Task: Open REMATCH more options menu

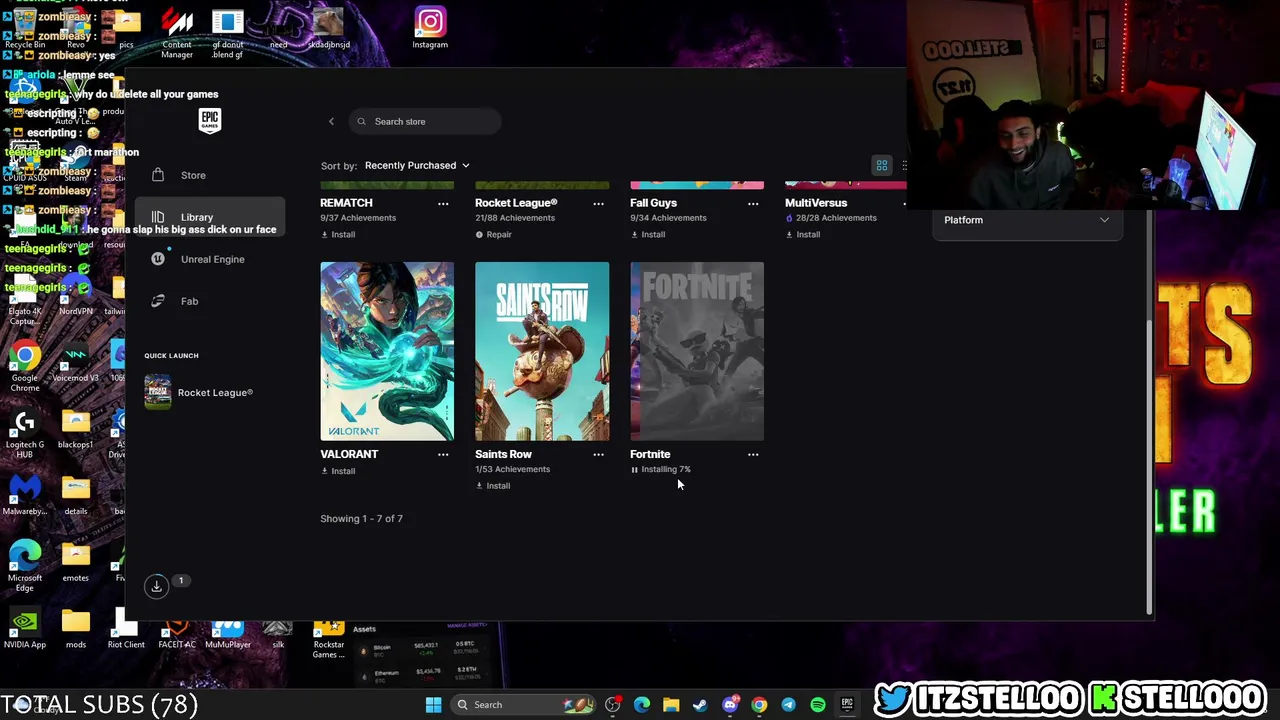Action: [443, 204]
